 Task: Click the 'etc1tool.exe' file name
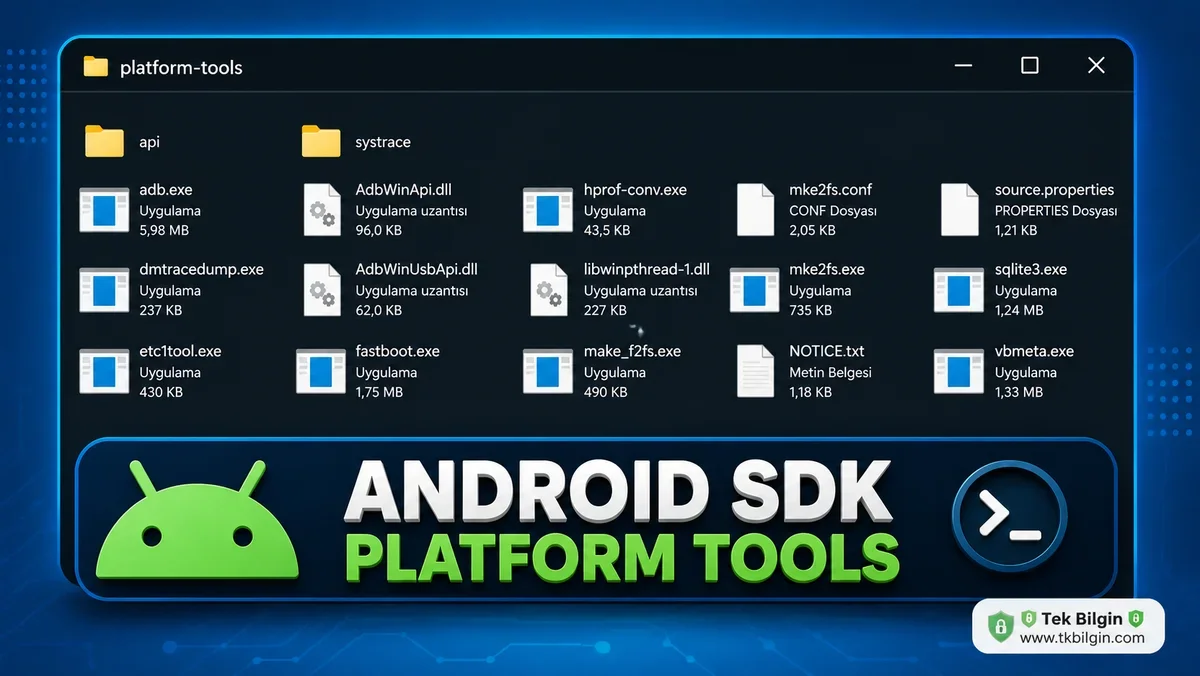181,352
